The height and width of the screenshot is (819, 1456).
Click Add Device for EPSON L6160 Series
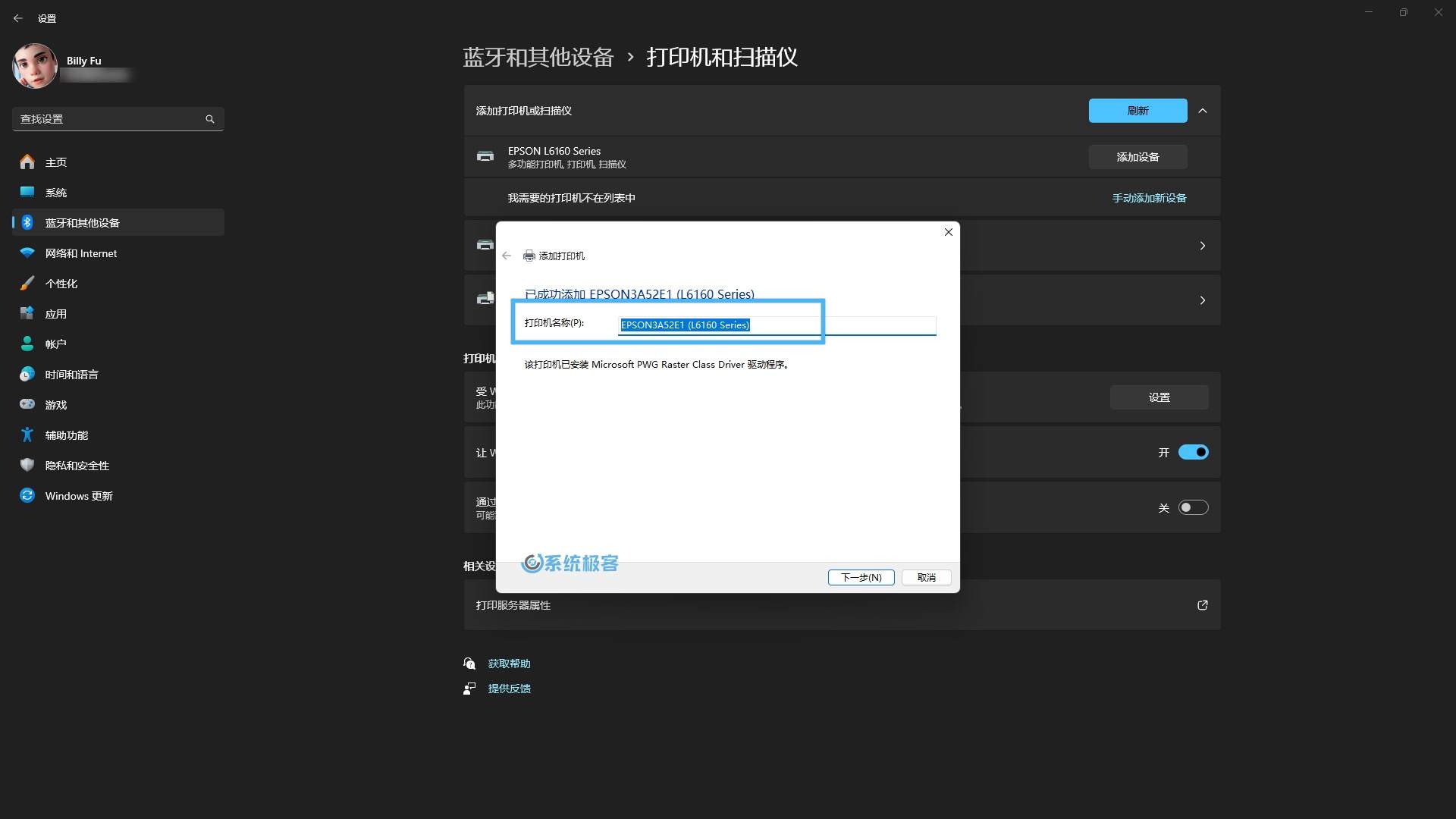click(x=1138, y=156)
